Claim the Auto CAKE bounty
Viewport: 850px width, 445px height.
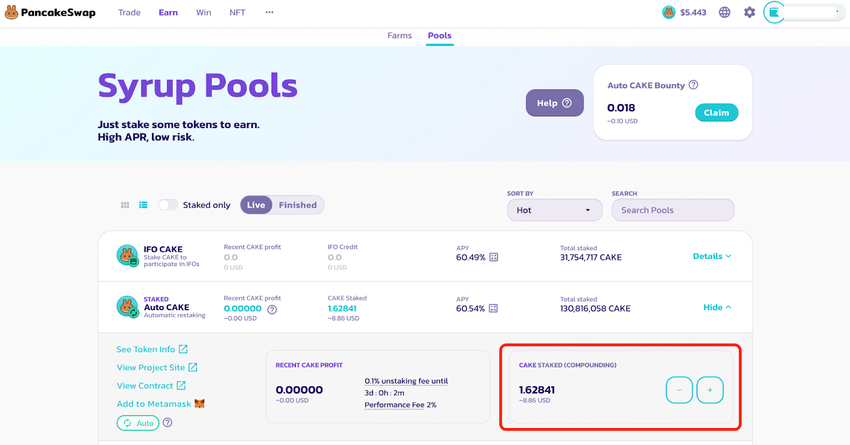(x=716, y=113)
